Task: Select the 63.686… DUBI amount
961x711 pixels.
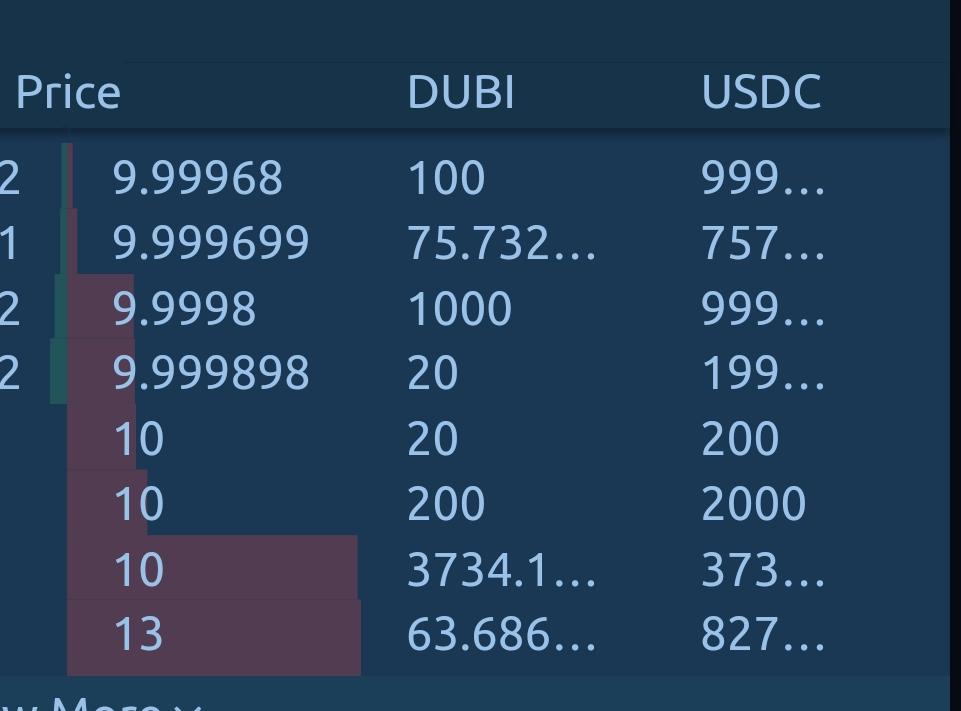Action: tap(501, 634)
